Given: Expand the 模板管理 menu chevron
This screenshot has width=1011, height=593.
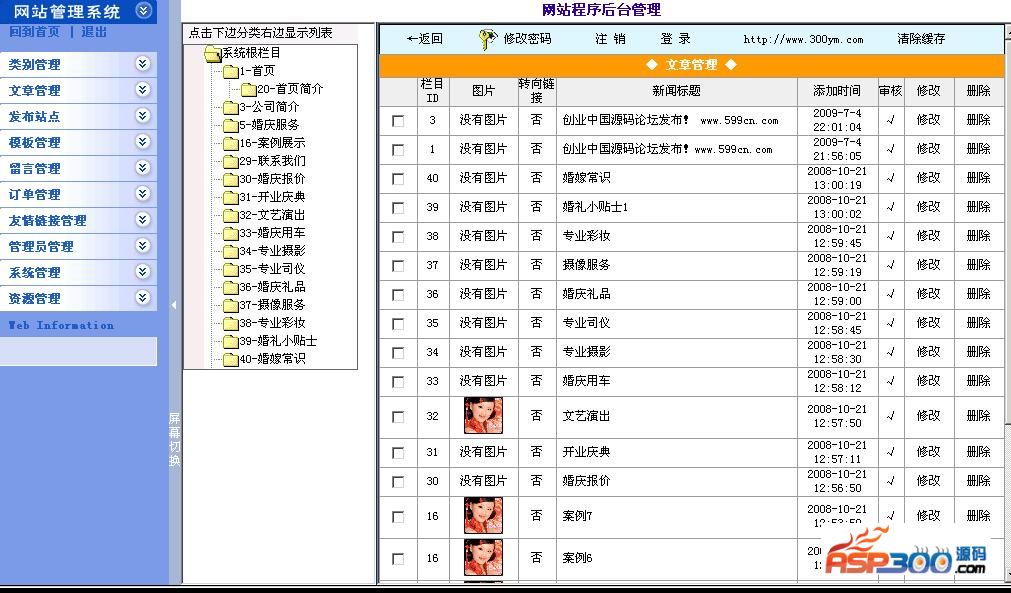Looking at the screenshot, I should [x=143, y=141].
